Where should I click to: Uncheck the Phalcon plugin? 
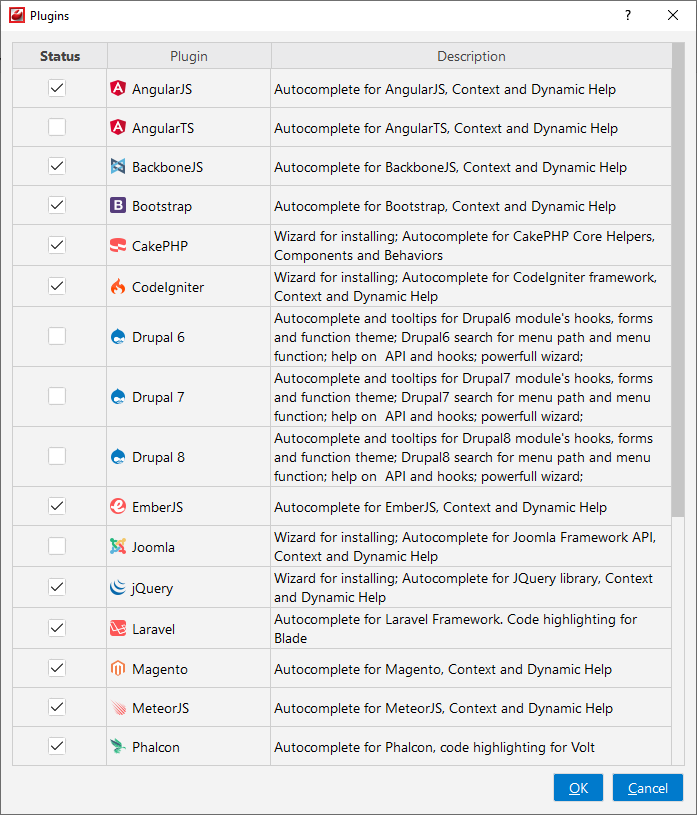tap(57, 746)
